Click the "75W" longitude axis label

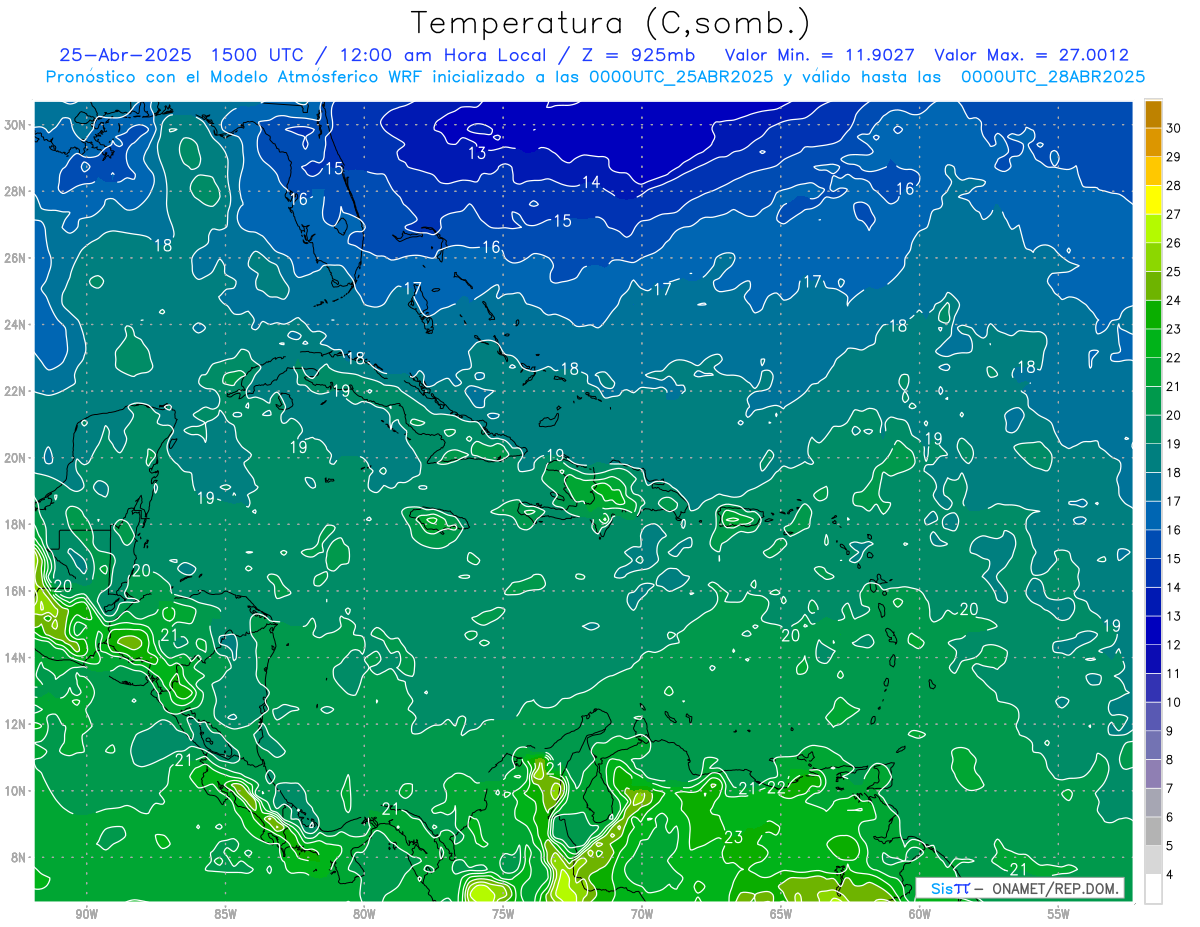click(503, 914)
